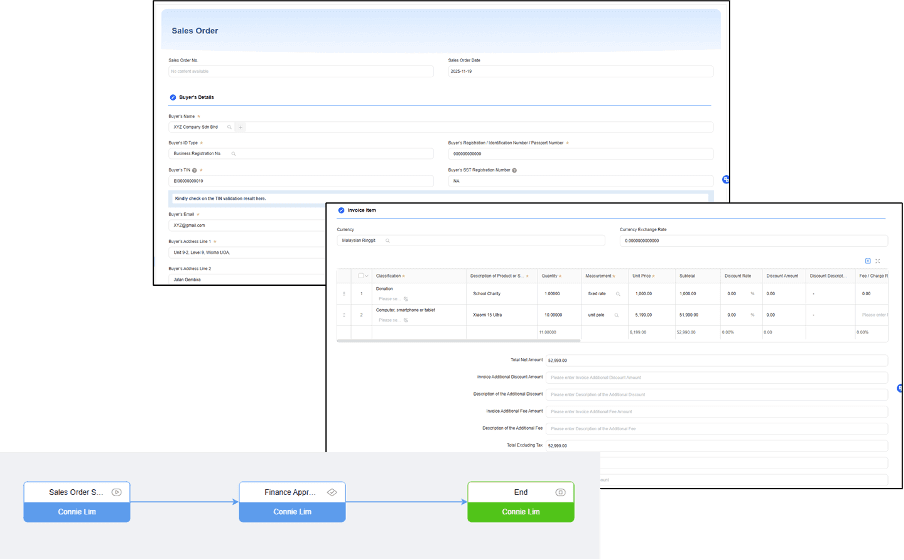This screenshot has width=904, height=560.
Task: Click the Buyer's Address Line 1 field
Action: (x=247, y=253)
